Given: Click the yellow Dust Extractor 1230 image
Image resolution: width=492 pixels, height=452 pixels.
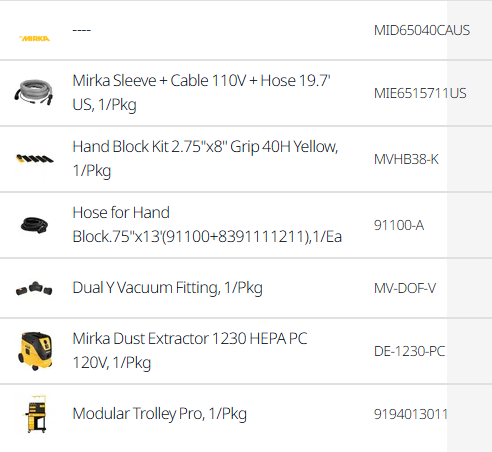Looking at the screenshot, I should pyautogui.click(x=35, y=351).
